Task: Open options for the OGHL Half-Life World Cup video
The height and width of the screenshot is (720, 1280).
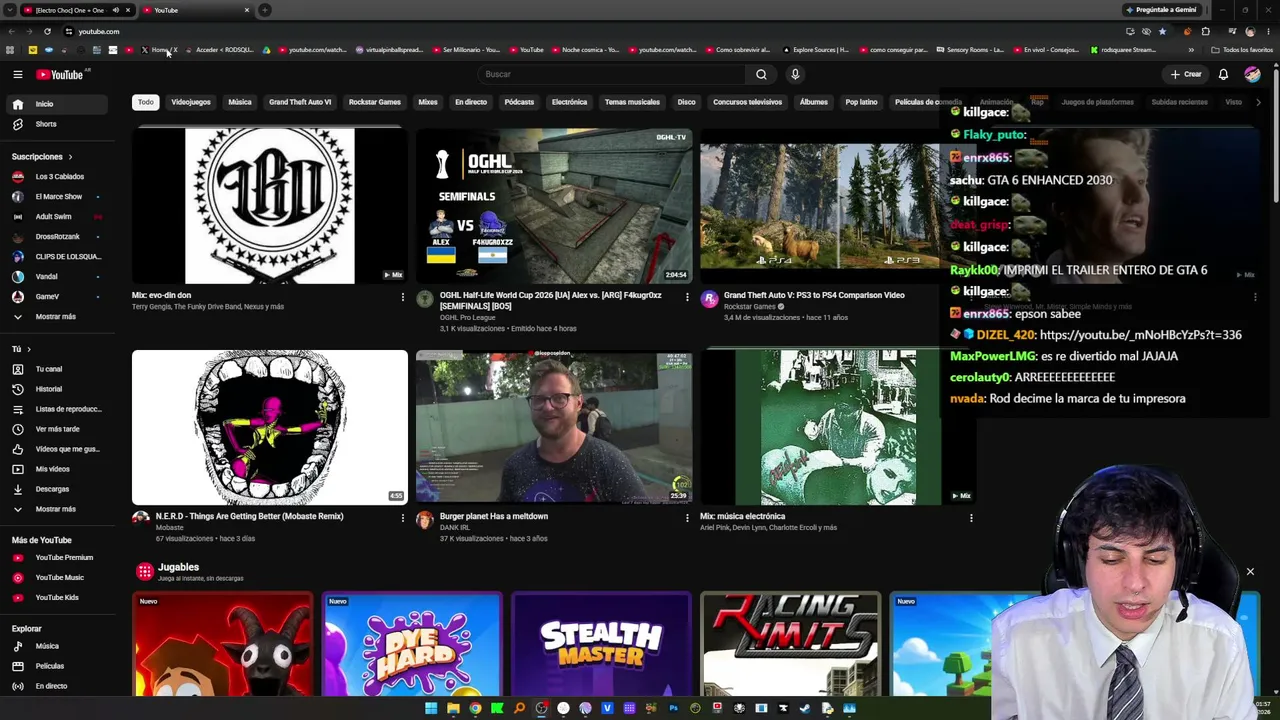Action: pyautogui.click(x=687, y=297)
